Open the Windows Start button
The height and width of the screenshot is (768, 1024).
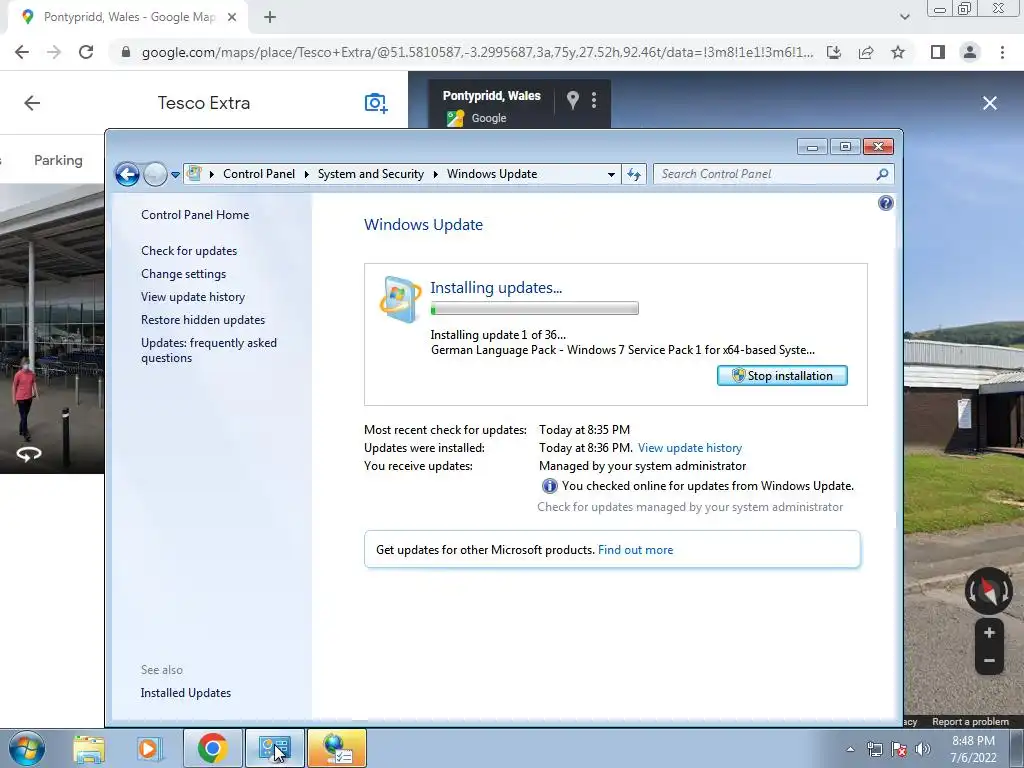click(x=27, y=748)
